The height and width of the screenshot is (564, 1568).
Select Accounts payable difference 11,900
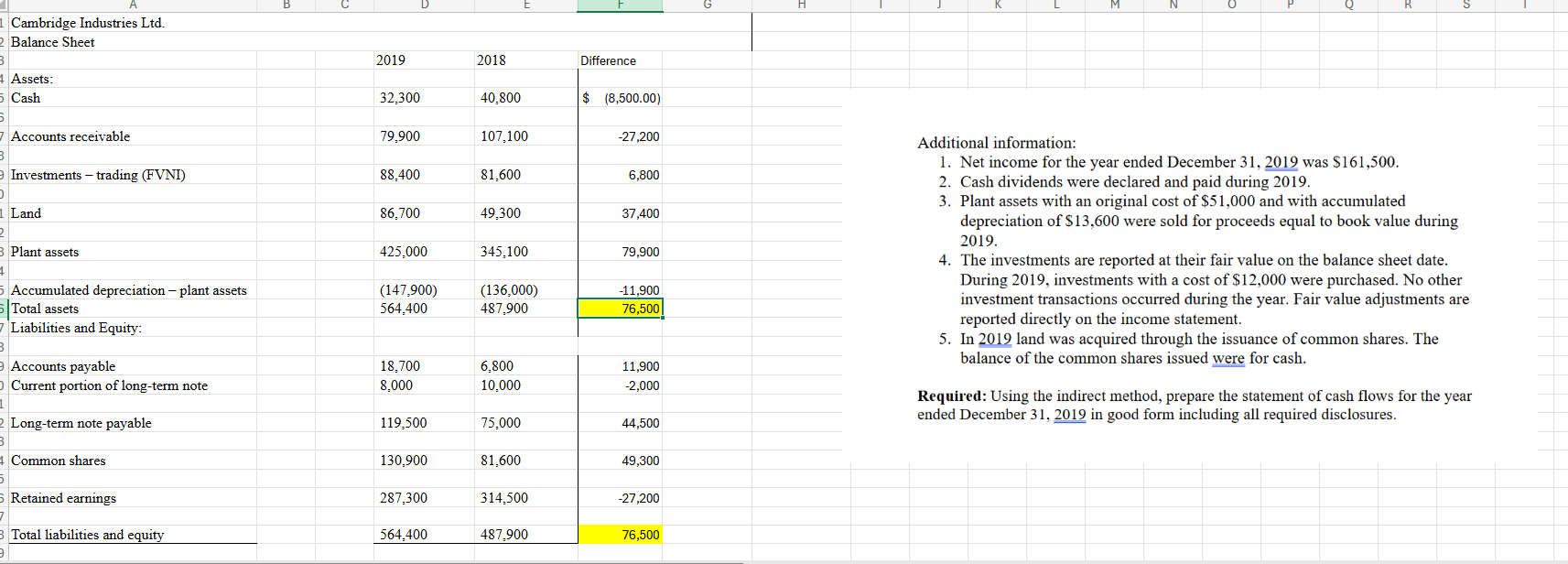point(641,366)
